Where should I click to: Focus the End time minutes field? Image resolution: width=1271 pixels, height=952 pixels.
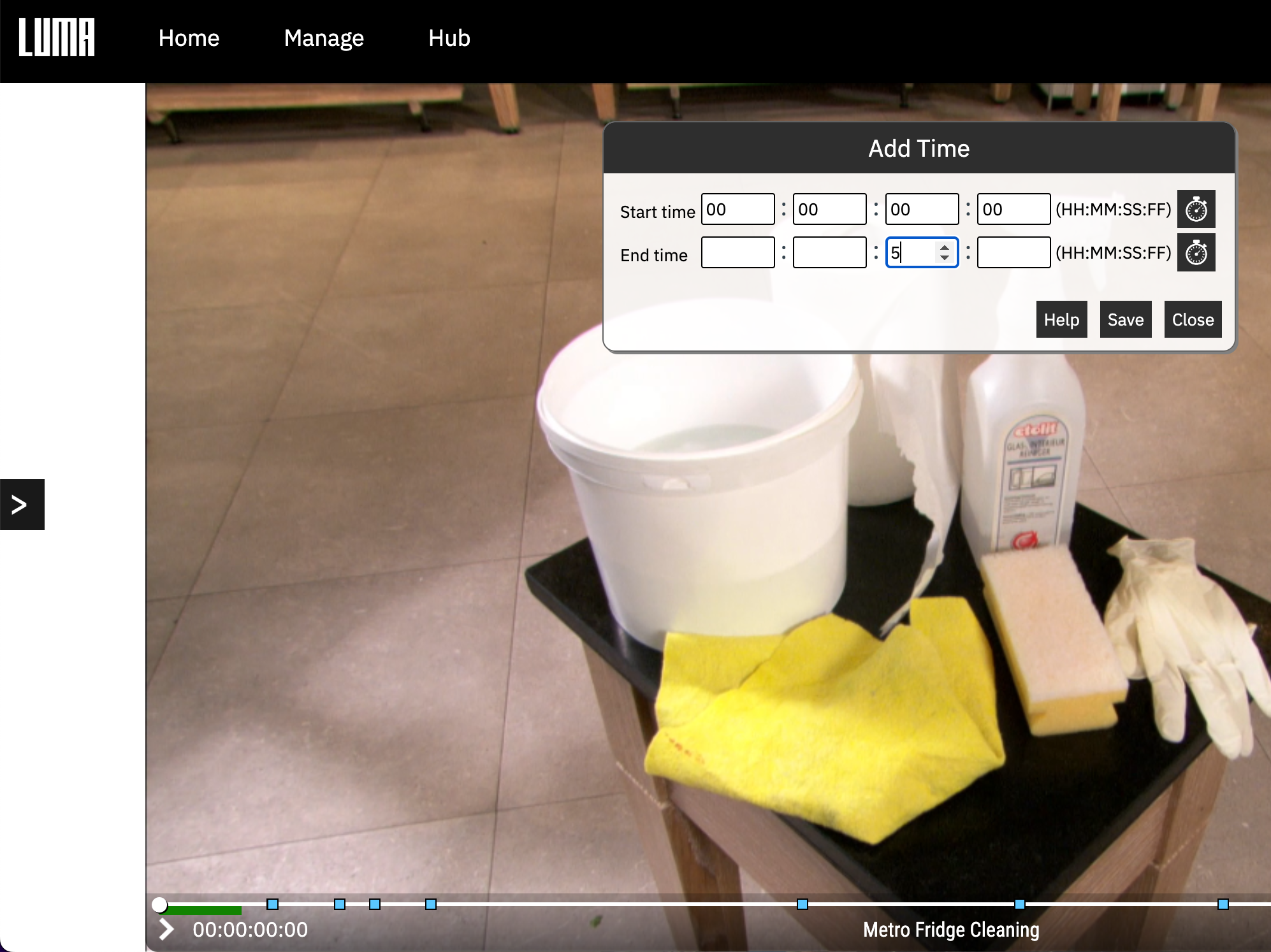pos(829,253)
